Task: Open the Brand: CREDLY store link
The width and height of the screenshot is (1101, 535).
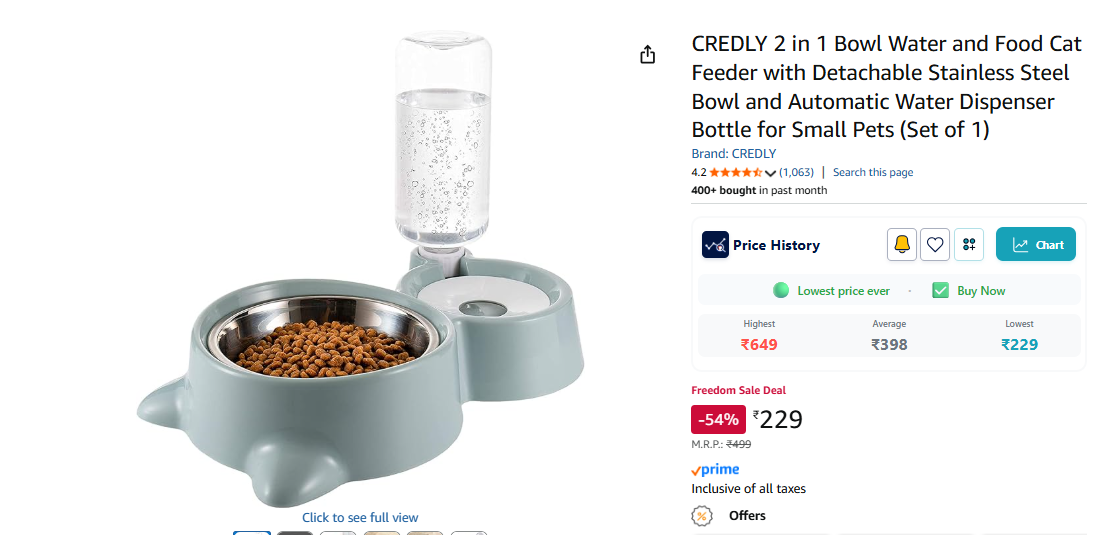Action: [x=734, y=154]
